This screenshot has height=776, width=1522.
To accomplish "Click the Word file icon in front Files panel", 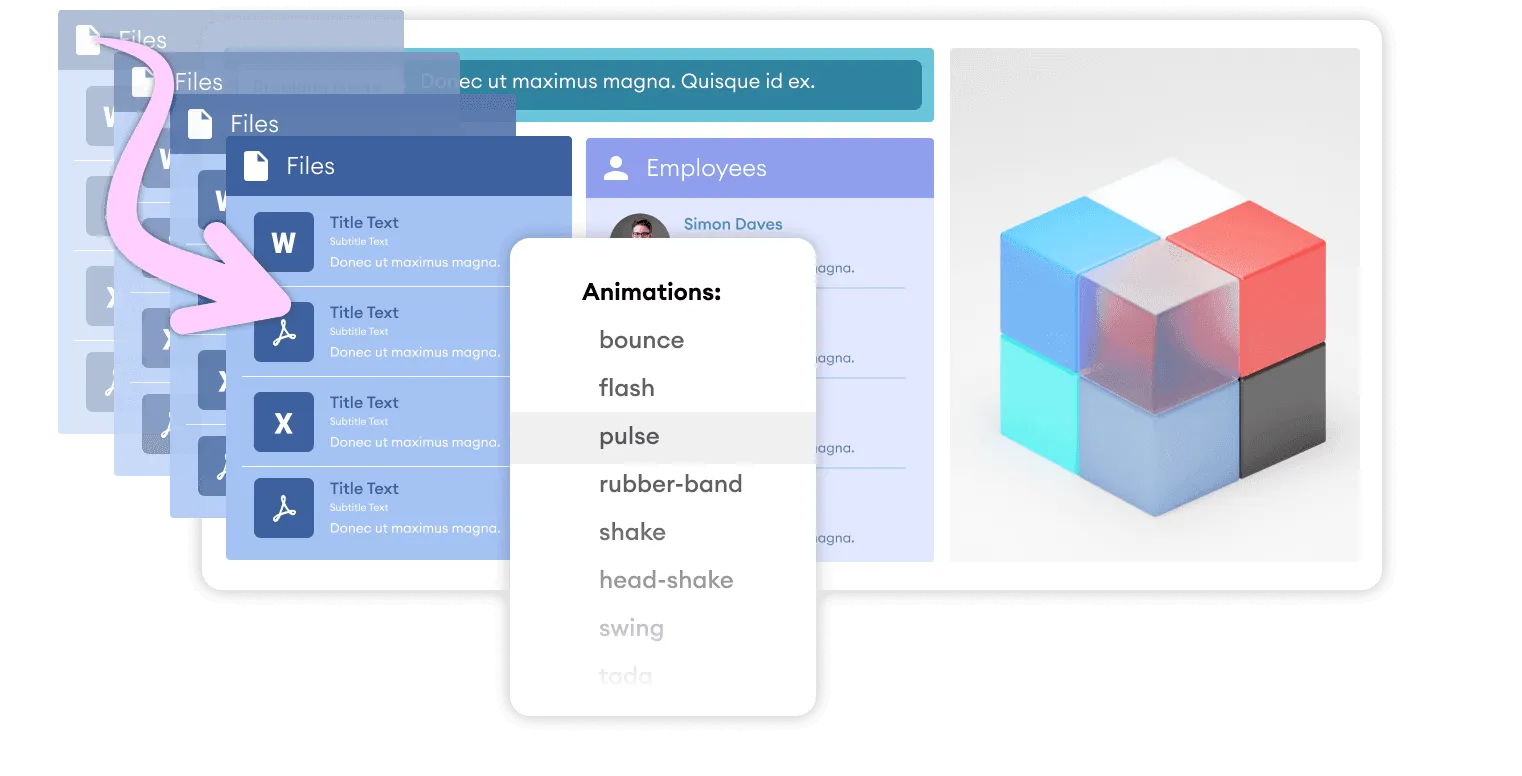I will [284, 242].
